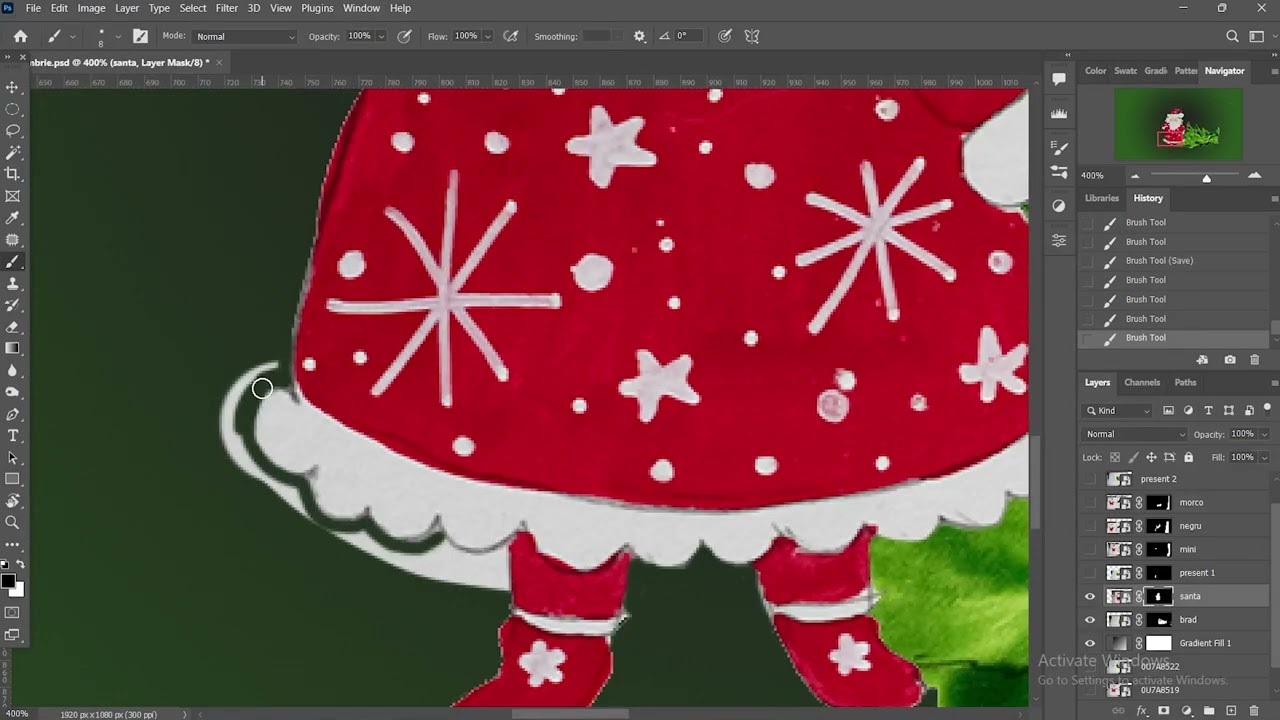Click the foreground color swatch
The height and width of the screenshot is (720, 1280).
click(x=9, y=581)
